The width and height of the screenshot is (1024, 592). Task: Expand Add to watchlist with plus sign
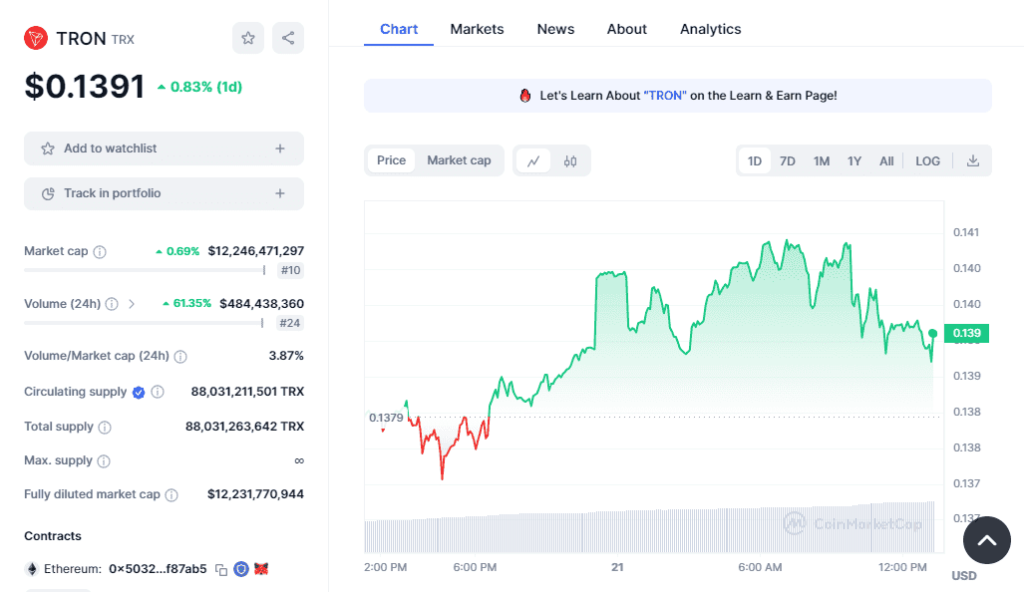pos(280,148)
